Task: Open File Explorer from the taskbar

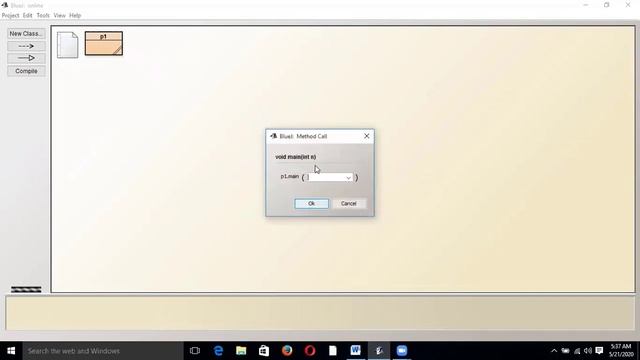Action: tap(241, 351)
